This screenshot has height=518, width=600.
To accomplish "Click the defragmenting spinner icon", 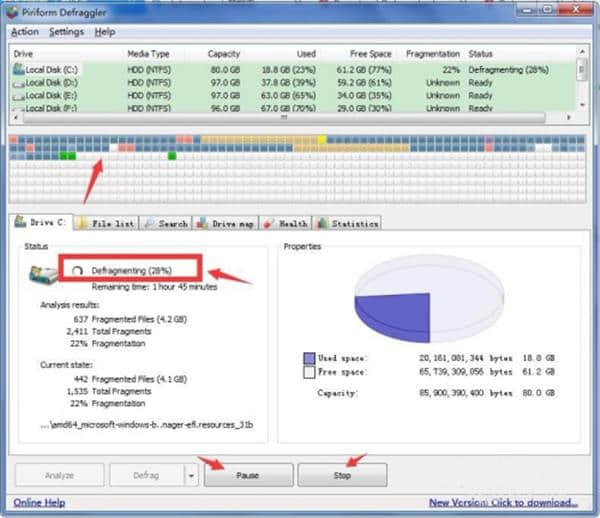I will click(x=75, y=270).
